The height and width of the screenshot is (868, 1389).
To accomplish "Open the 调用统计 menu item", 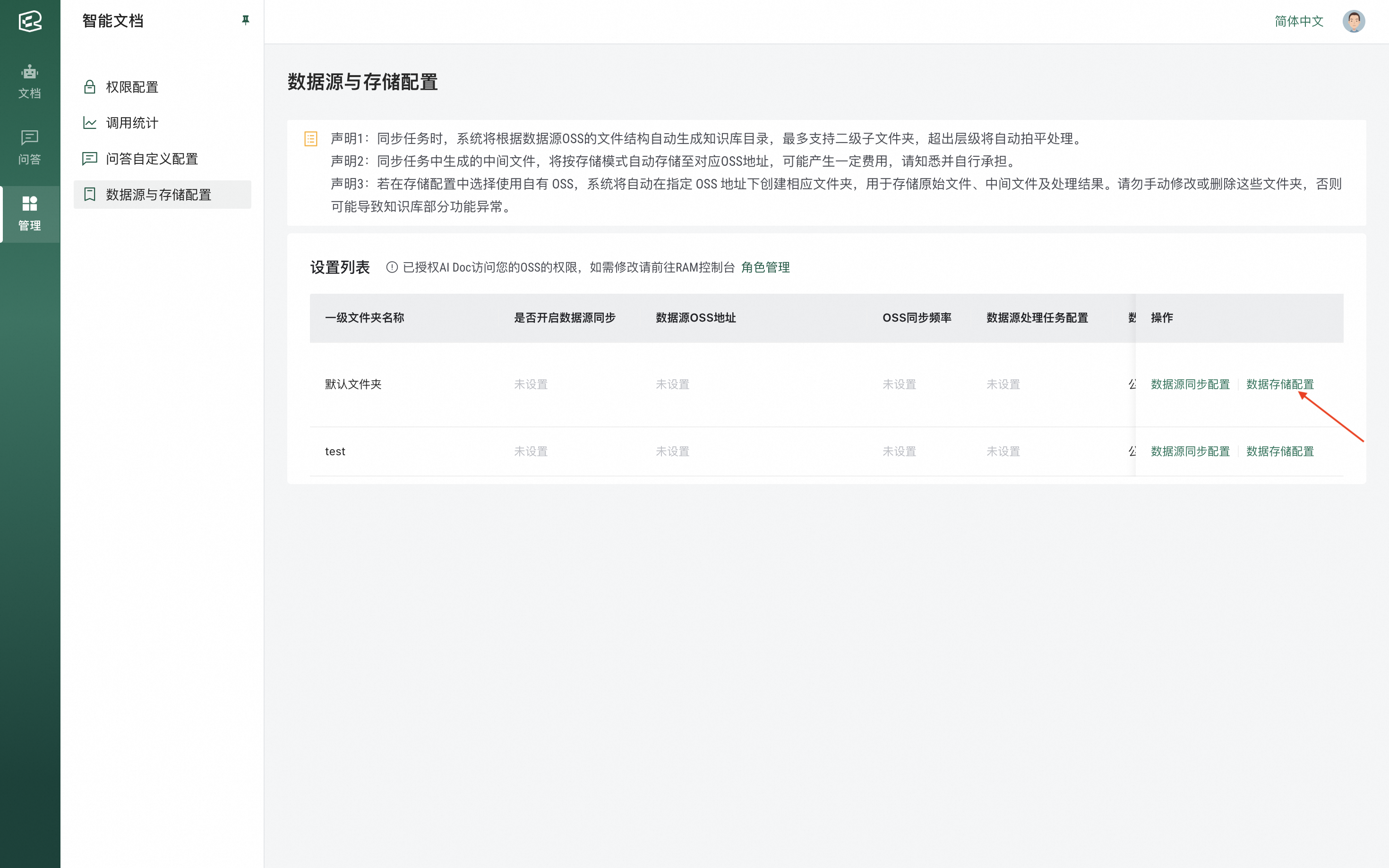I will (x=132, y=123).
